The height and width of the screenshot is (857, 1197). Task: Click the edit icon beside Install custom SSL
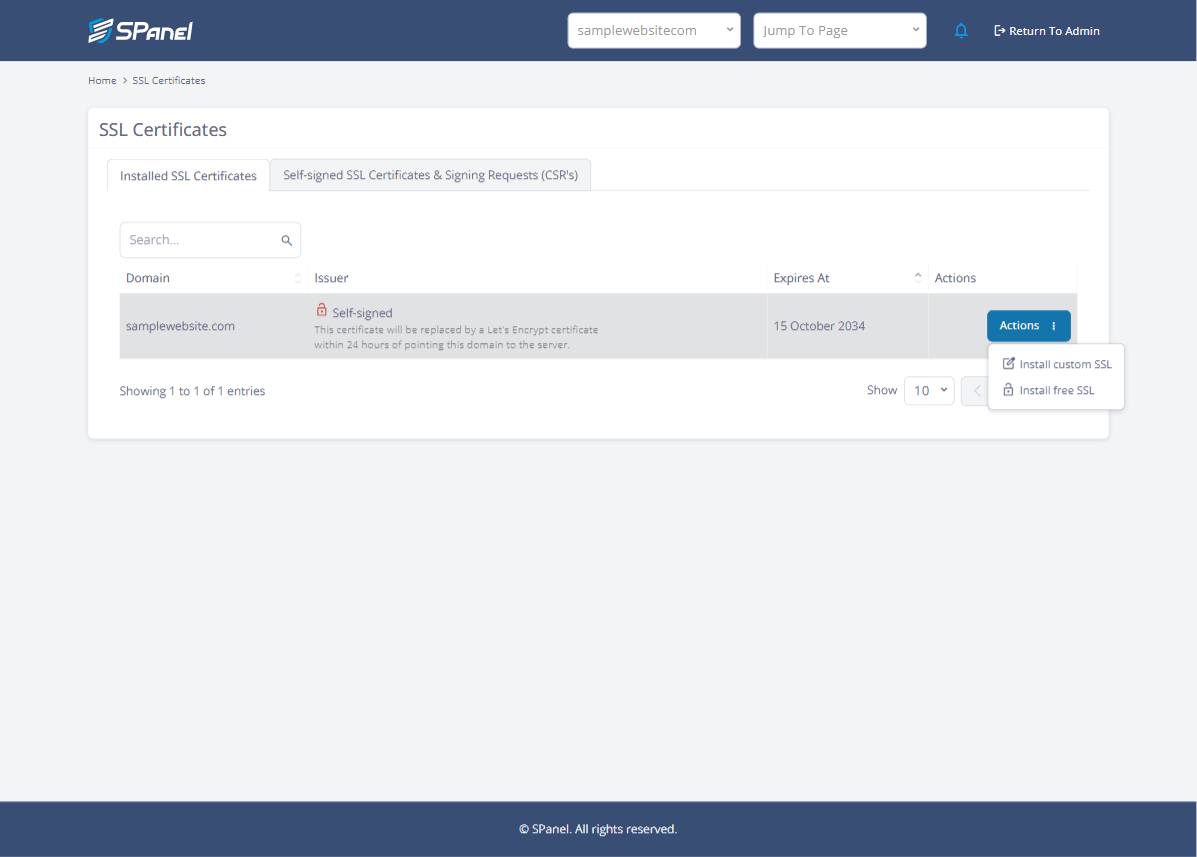pos(1007,364)
